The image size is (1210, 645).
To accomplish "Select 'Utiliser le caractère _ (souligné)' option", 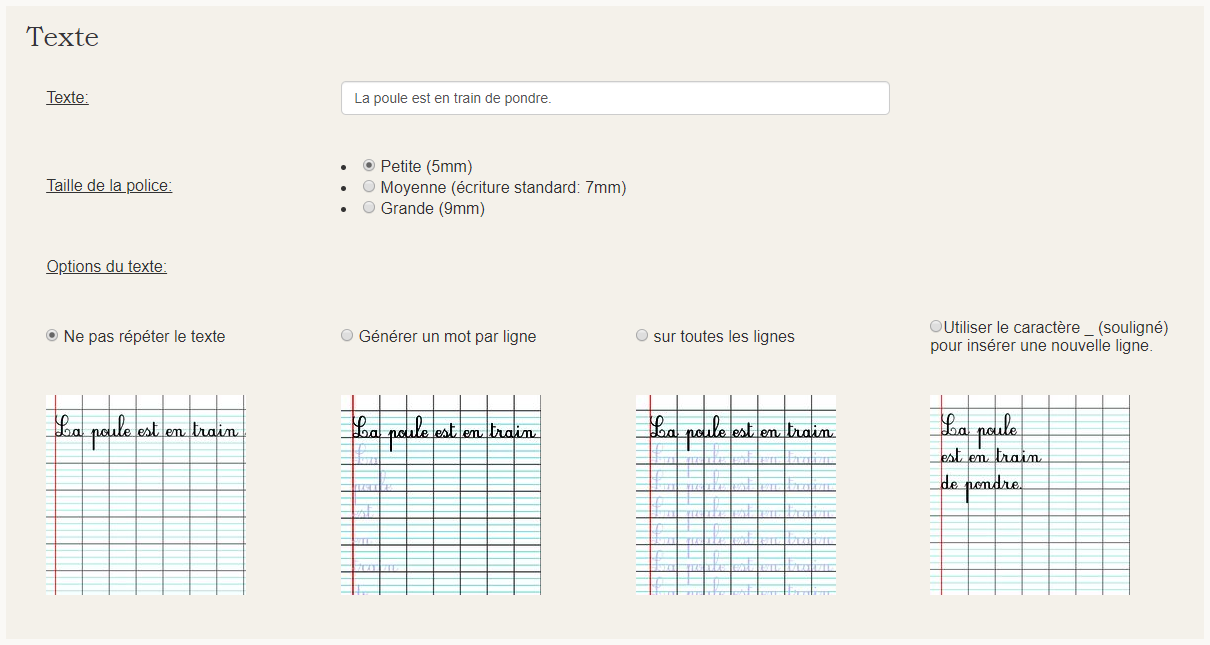I will [936, 326].
